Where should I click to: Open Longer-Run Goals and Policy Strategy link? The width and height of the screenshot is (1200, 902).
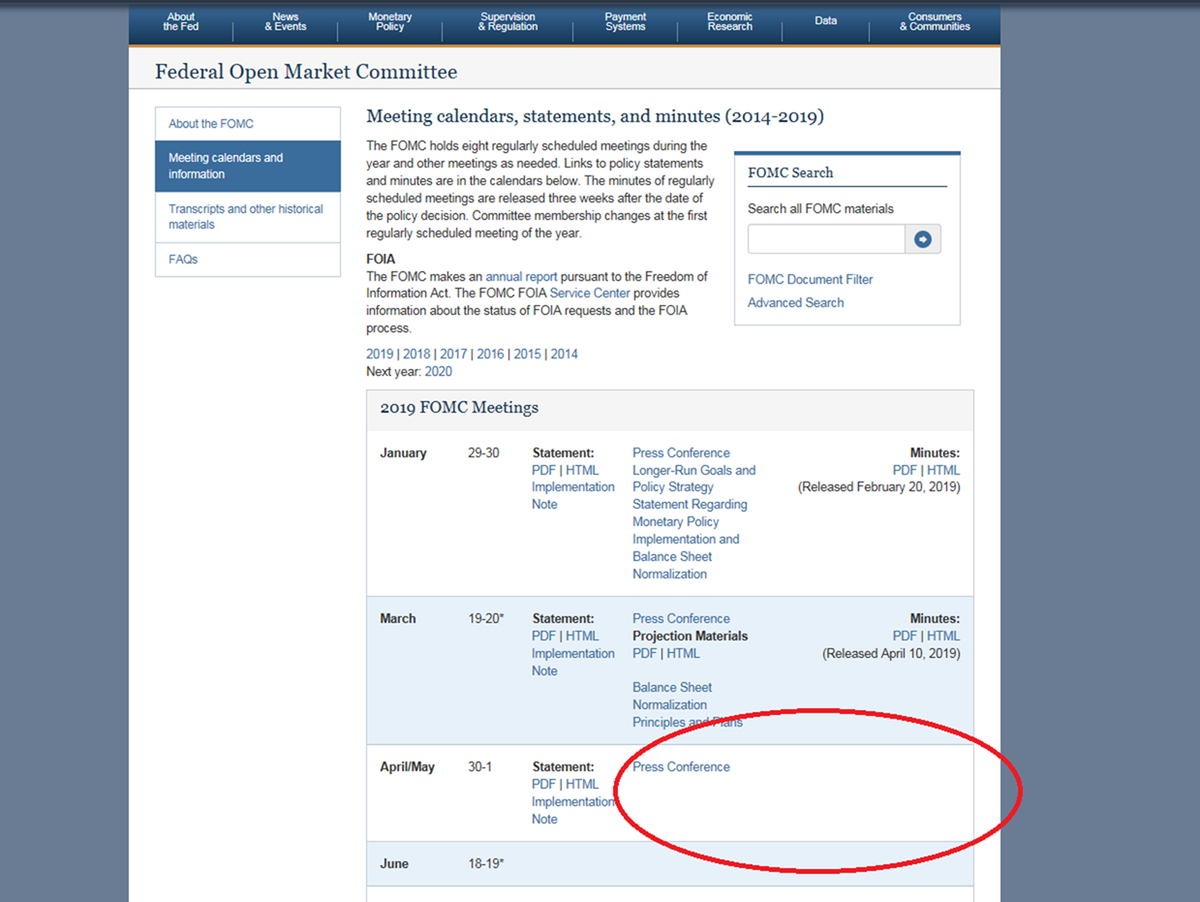coord(694,479)
